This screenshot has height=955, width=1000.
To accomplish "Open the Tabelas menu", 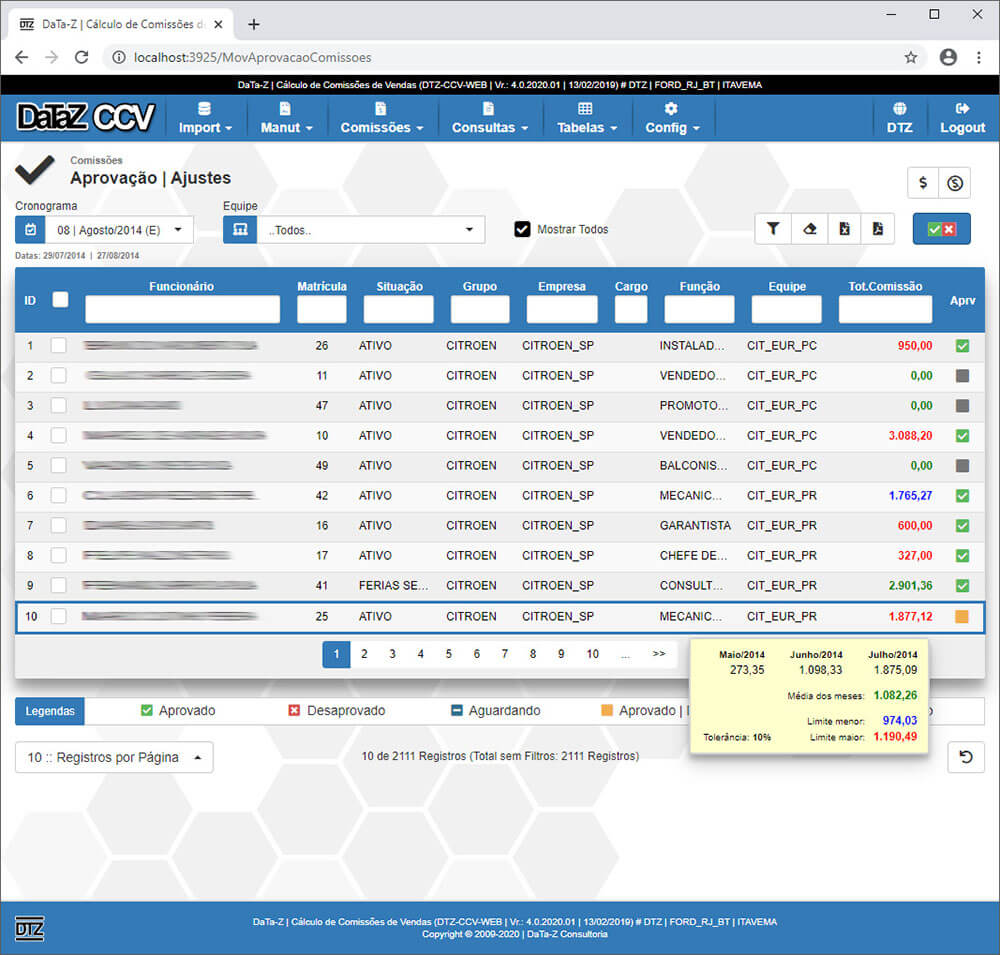I will click(x=586, y=118).
